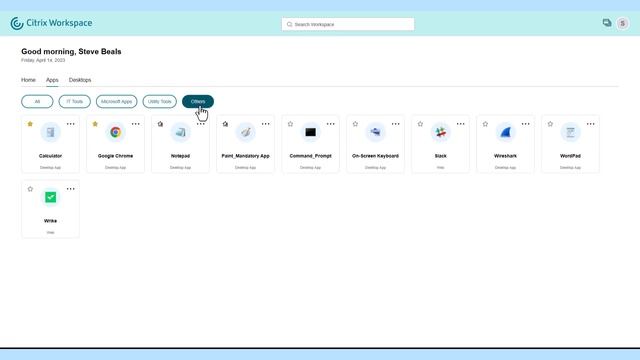Open the Slack app icon

point(440,132)
